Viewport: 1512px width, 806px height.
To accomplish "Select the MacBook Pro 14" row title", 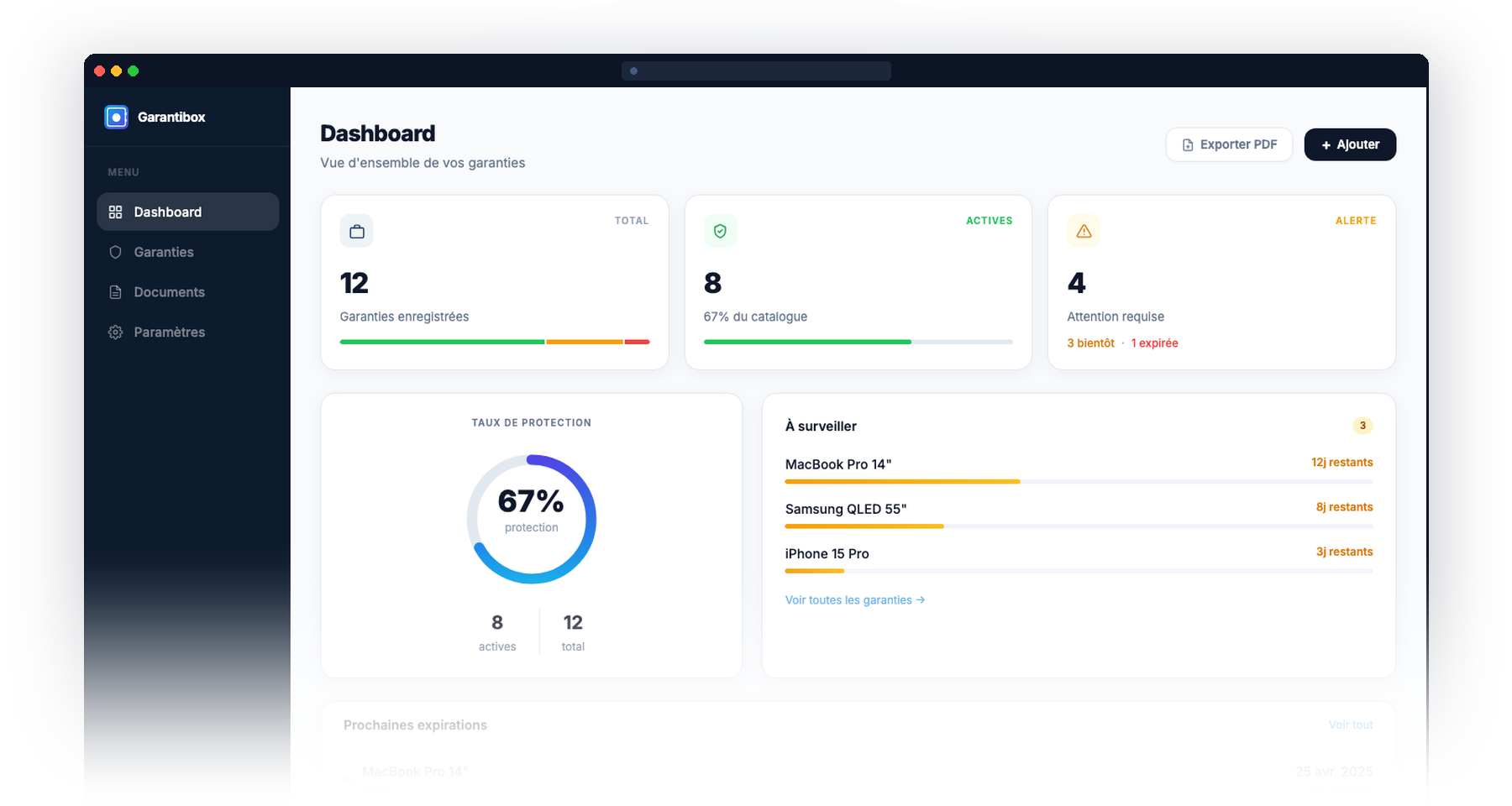I will coord(838,464).
